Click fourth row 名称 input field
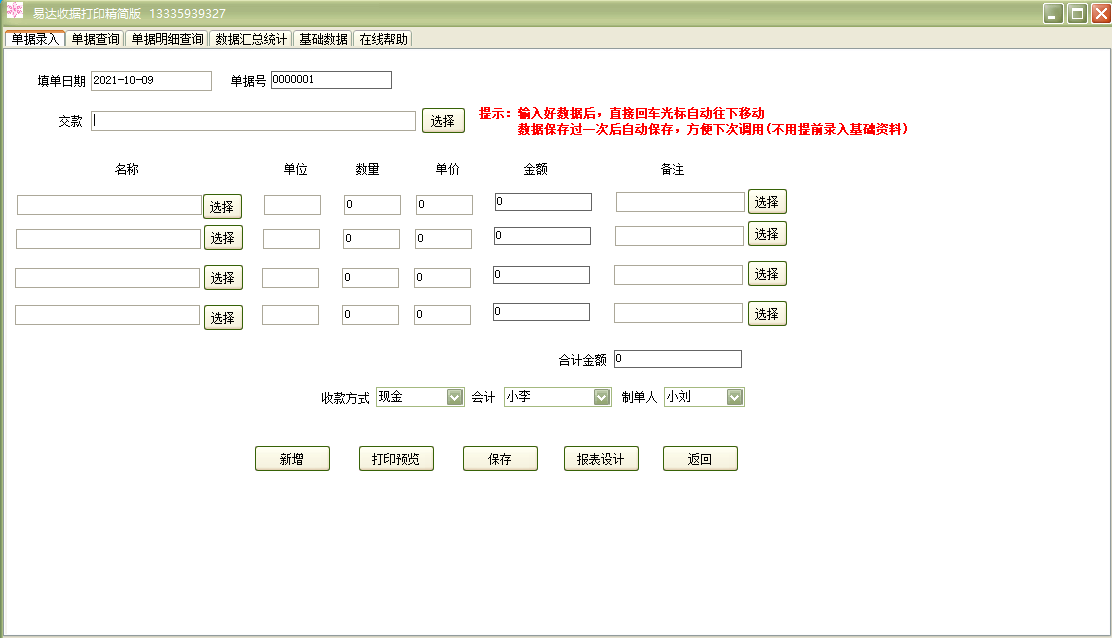This screenshot has height=638, width=1112. pos(108,315)
